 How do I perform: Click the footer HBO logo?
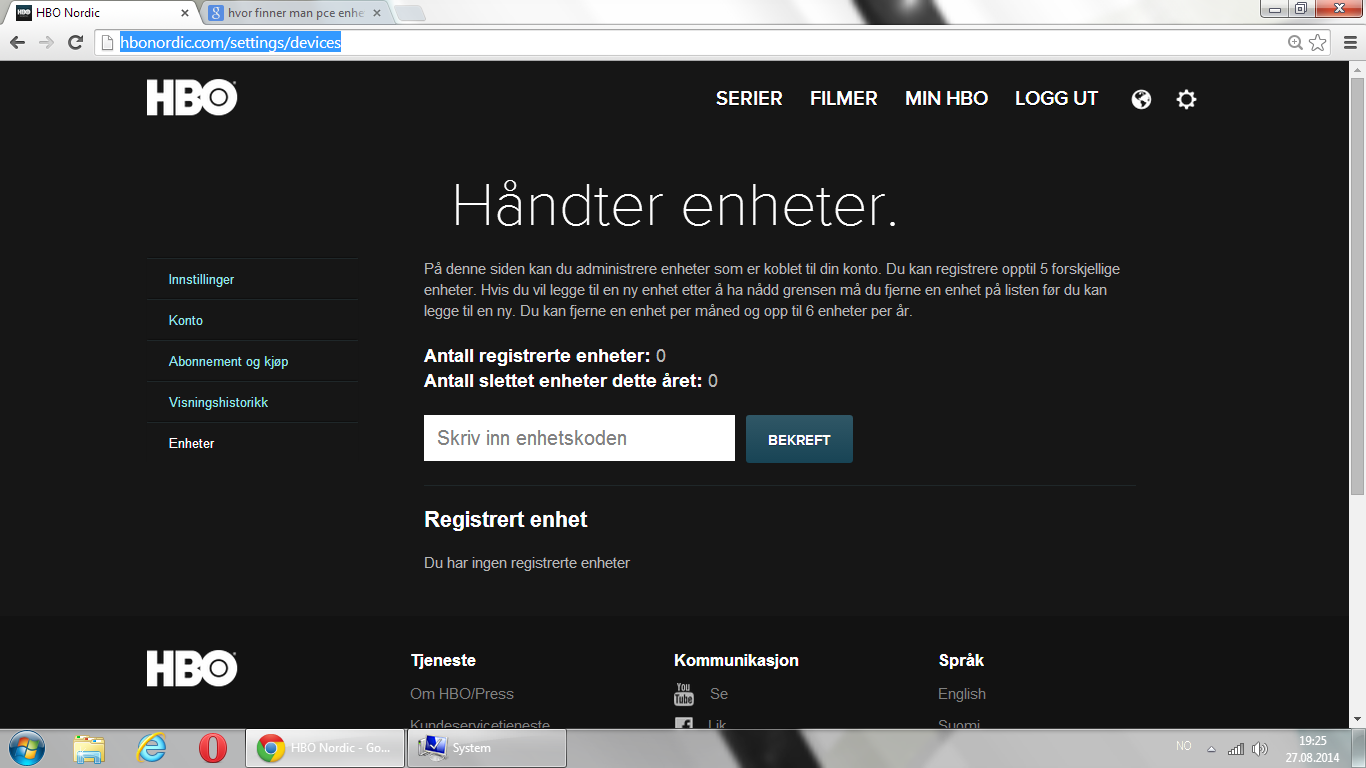point(192,669)
